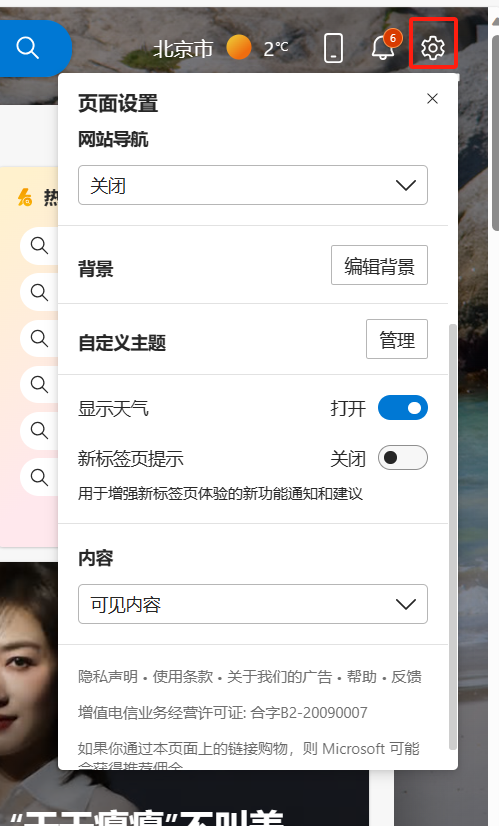Open the mobile phone icon in header
Viewport: 499px width, 826px height.
(333, 48)
